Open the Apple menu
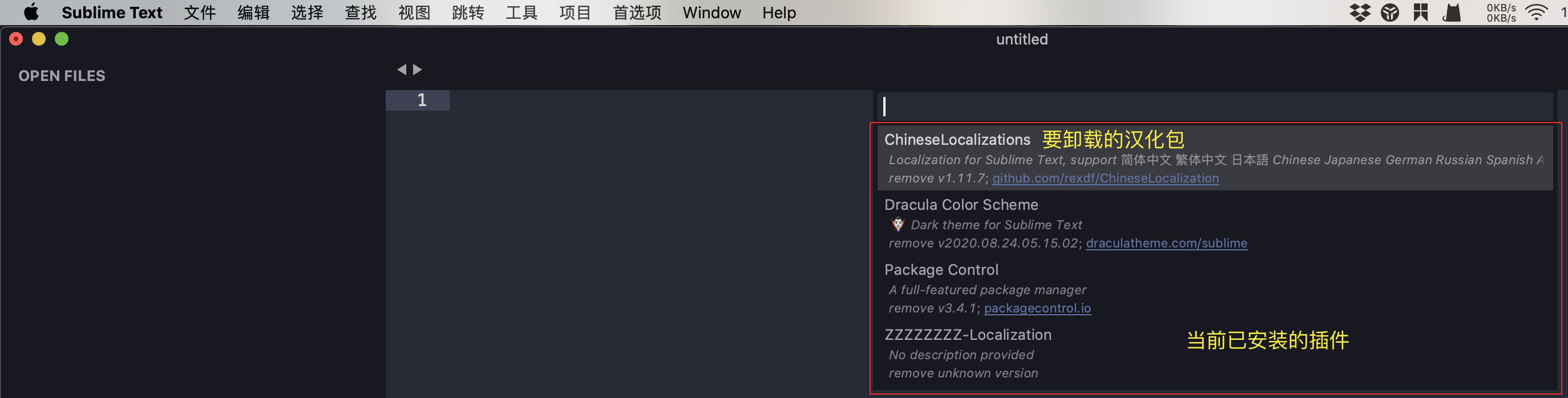Screen dimensions: 1568x398 coord(31,12)
